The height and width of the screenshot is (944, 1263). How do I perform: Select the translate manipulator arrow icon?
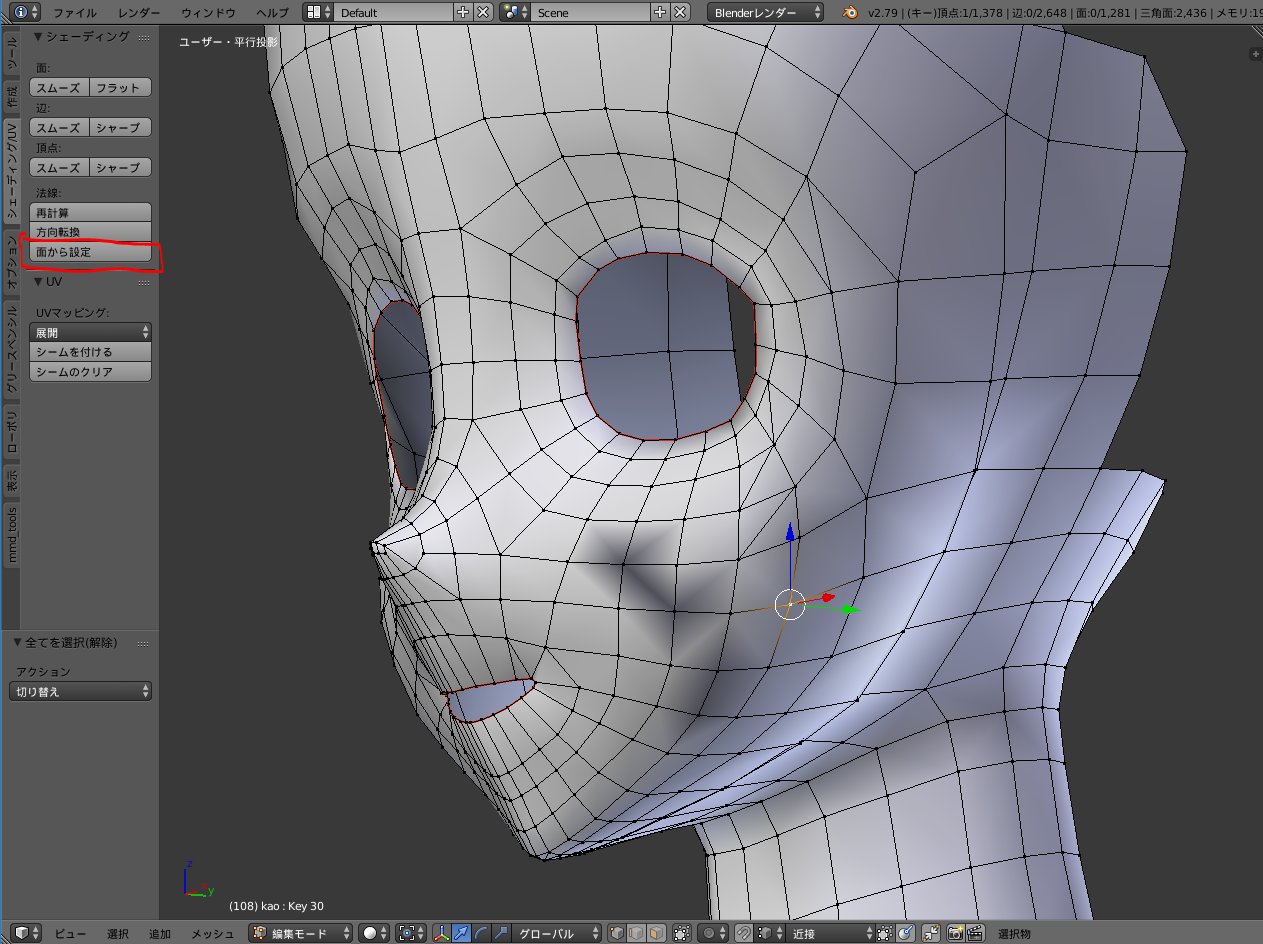(463, 933)
